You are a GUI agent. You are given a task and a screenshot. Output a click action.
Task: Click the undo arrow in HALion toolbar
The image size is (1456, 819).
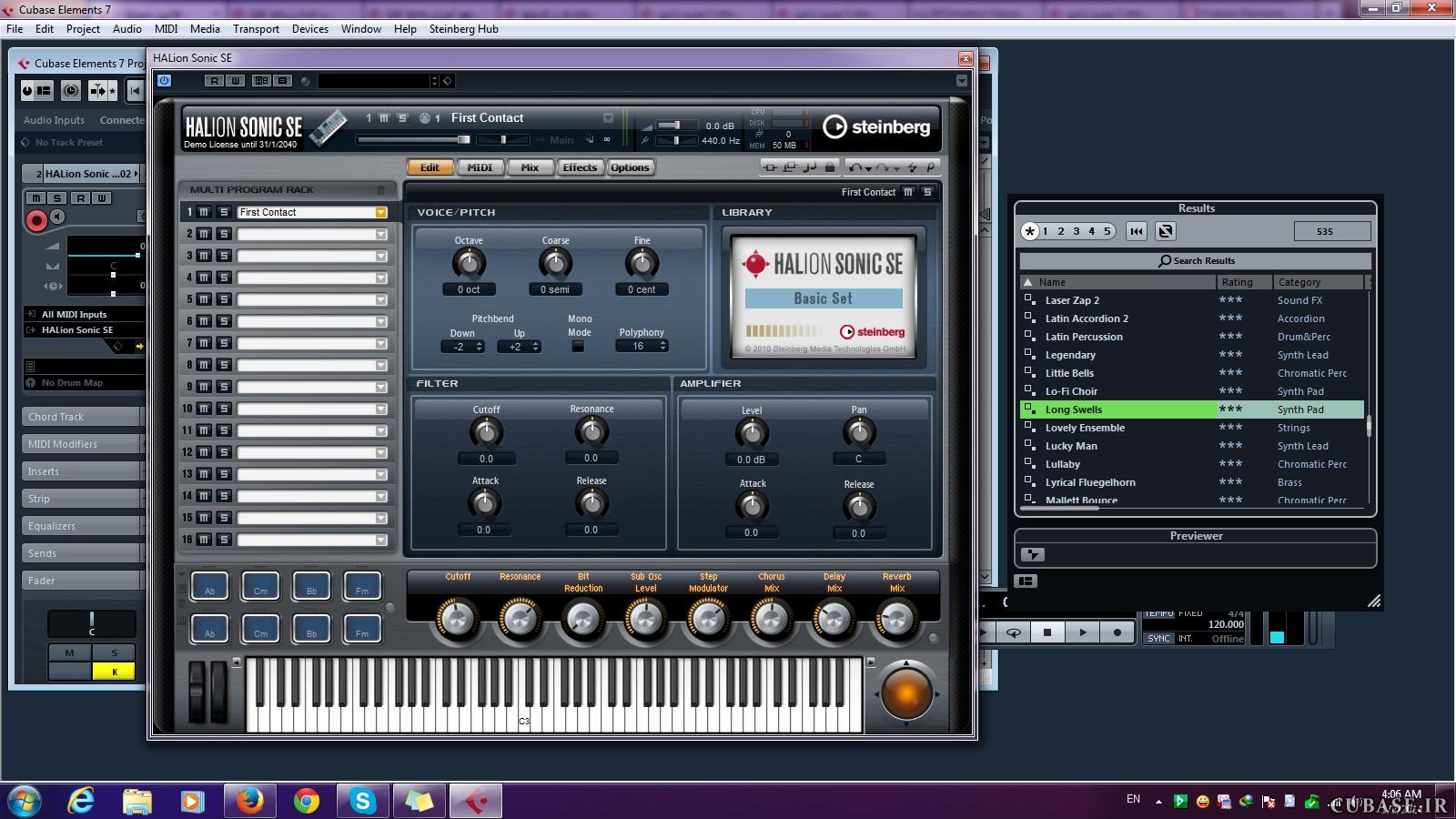tap(855, 167)
